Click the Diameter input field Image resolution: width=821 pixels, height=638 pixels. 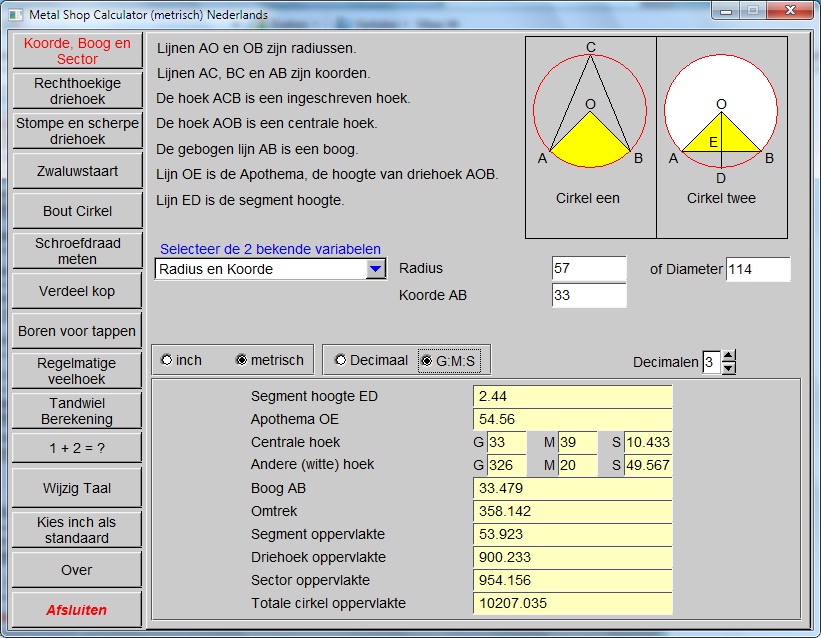pyautogui.click(x=758, y=269)
